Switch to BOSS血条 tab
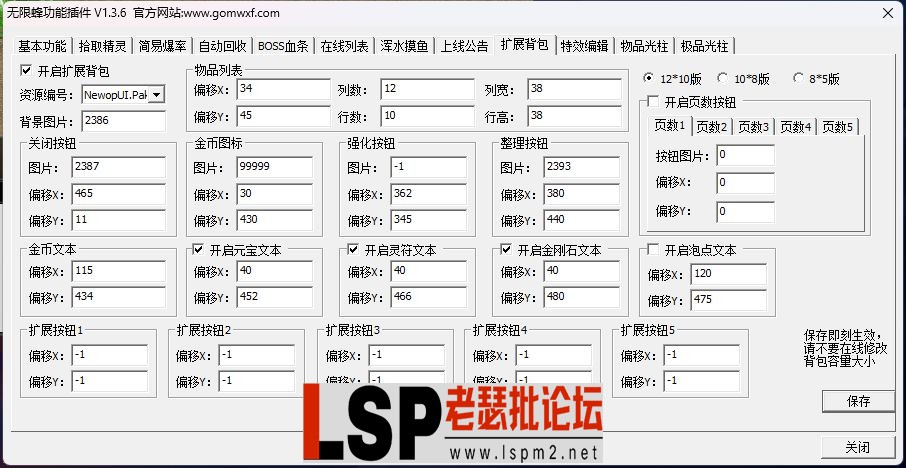The image size is (906, 468). (x=283, y=46)
